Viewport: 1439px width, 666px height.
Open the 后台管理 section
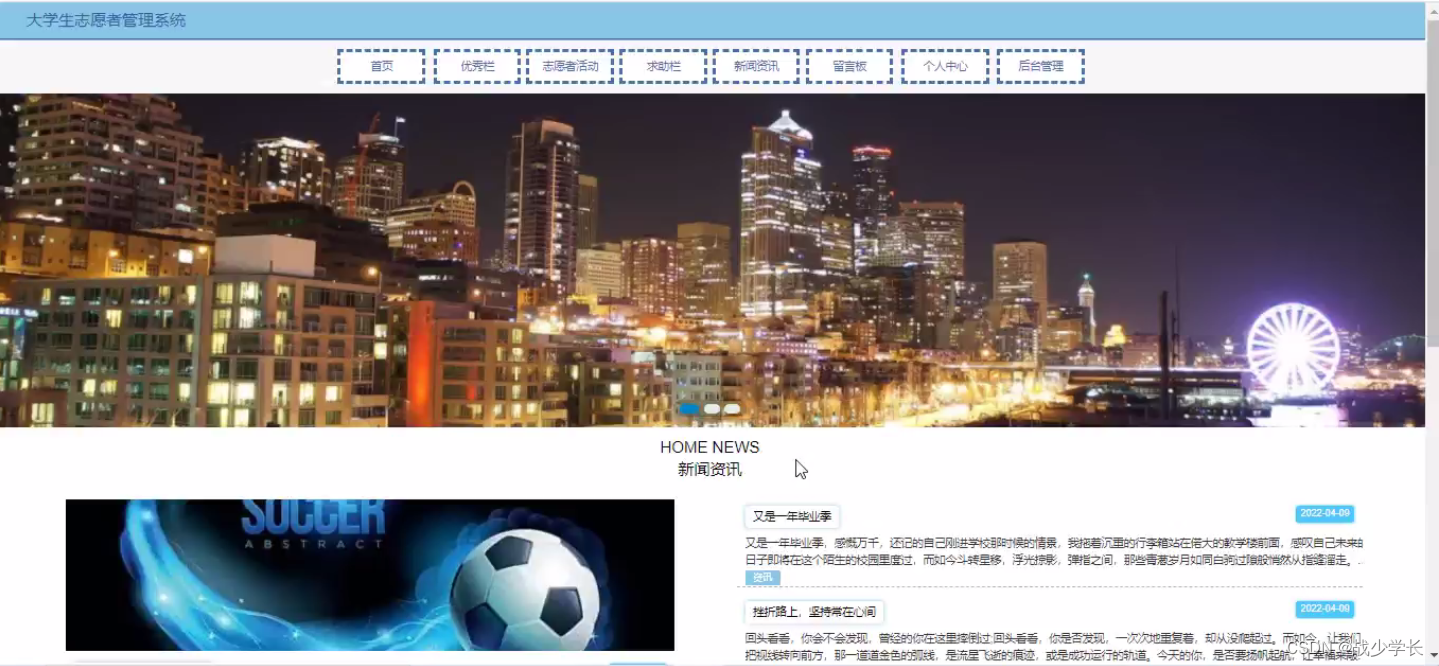[1040, 65]
